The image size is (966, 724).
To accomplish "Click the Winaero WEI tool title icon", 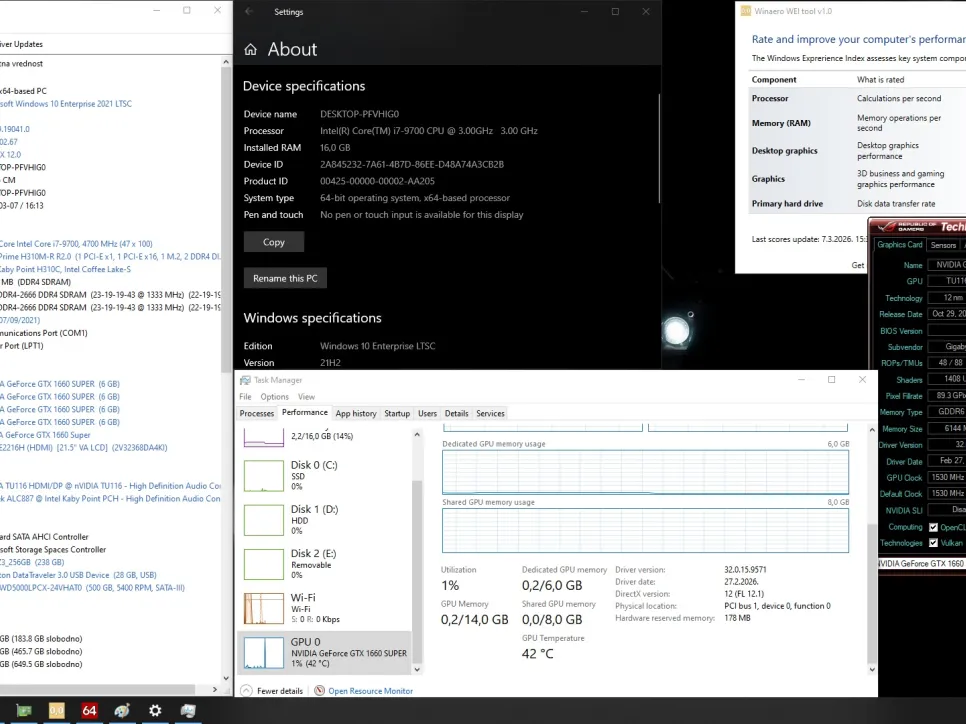I will 745,11.
